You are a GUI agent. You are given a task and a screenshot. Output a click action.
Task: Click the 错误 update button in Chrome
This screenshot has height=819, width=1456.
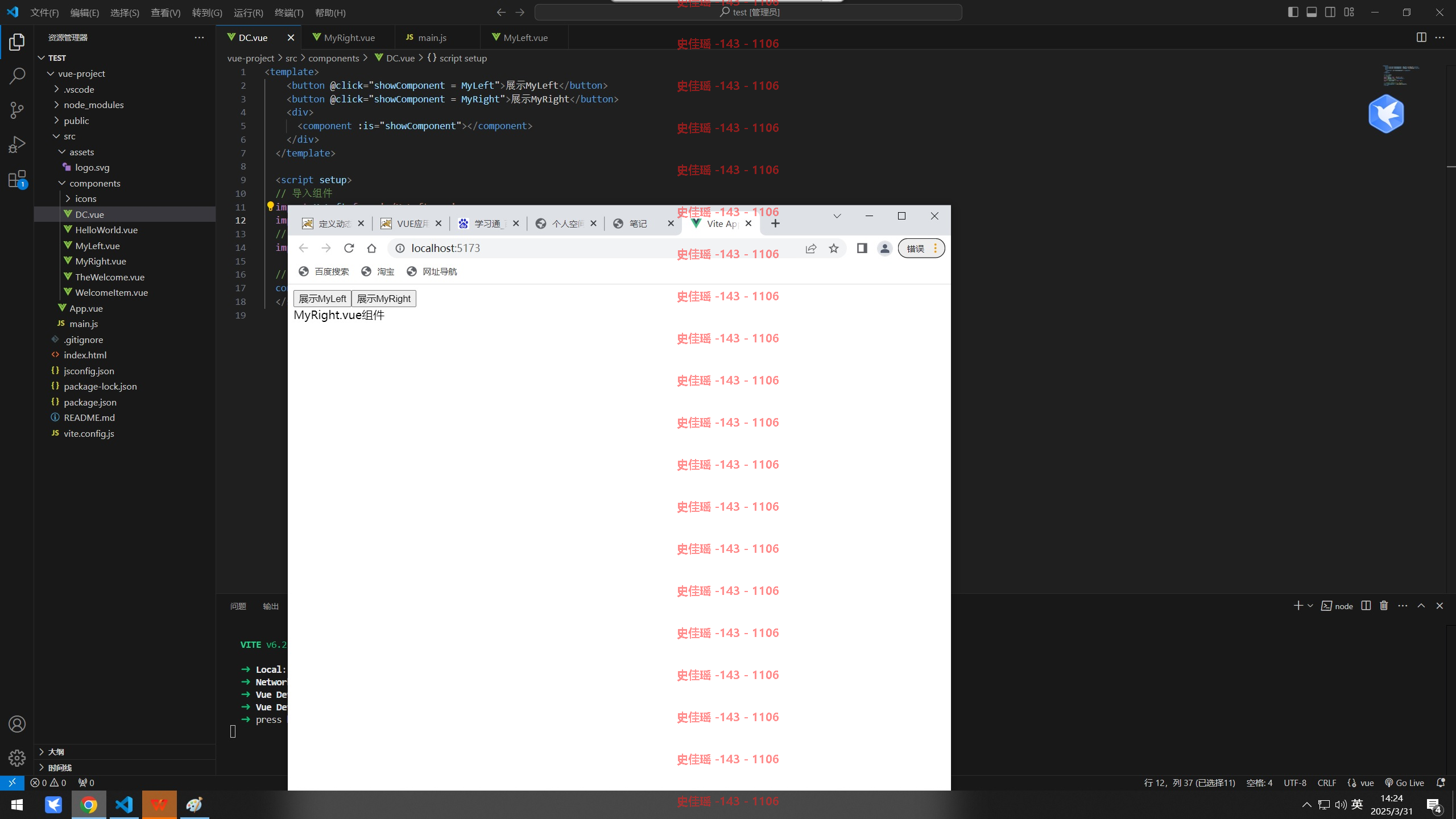coord(921,248)
